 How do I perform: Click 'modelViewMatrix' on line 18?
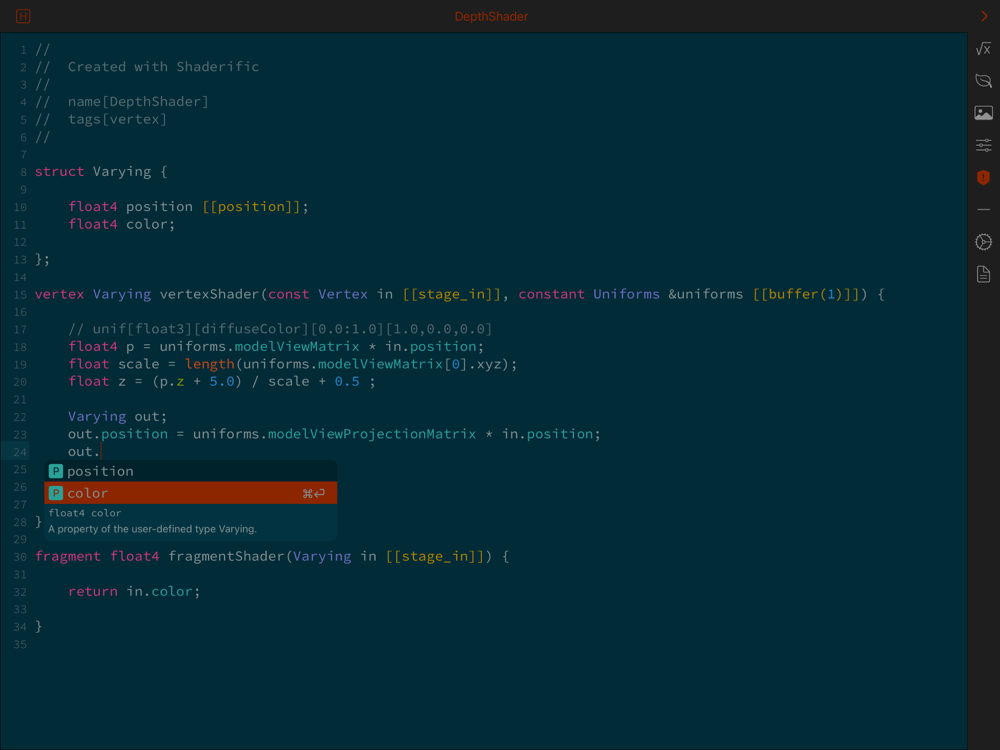click(297, 346)
